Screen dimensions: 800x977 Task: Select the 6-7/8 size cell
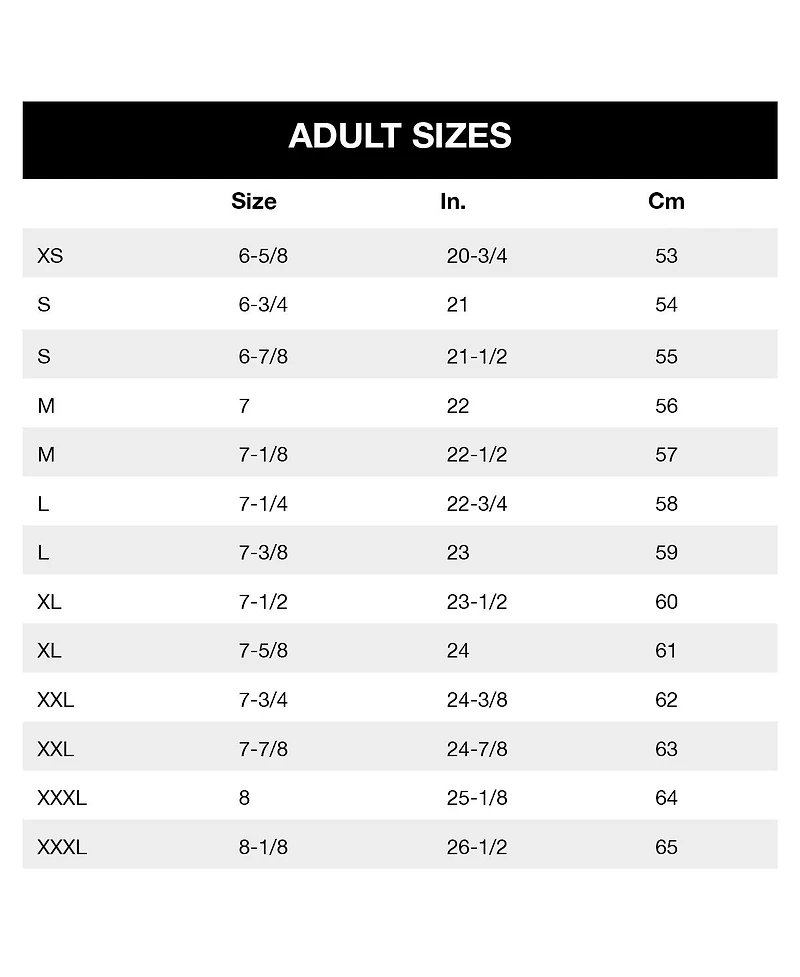[x=263, y=357]
